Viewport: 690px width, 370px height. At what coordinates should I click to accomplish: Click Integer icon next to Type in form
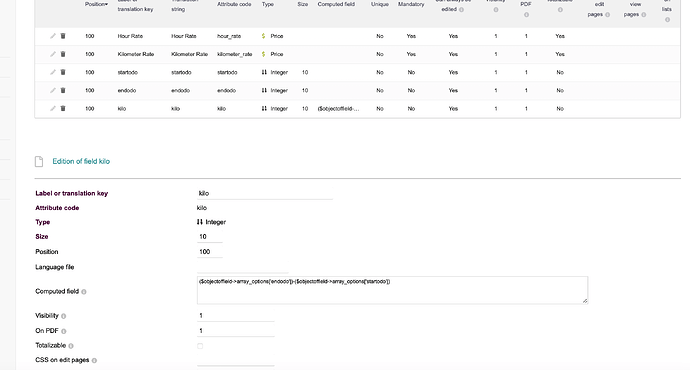click(x=200, y=222)
